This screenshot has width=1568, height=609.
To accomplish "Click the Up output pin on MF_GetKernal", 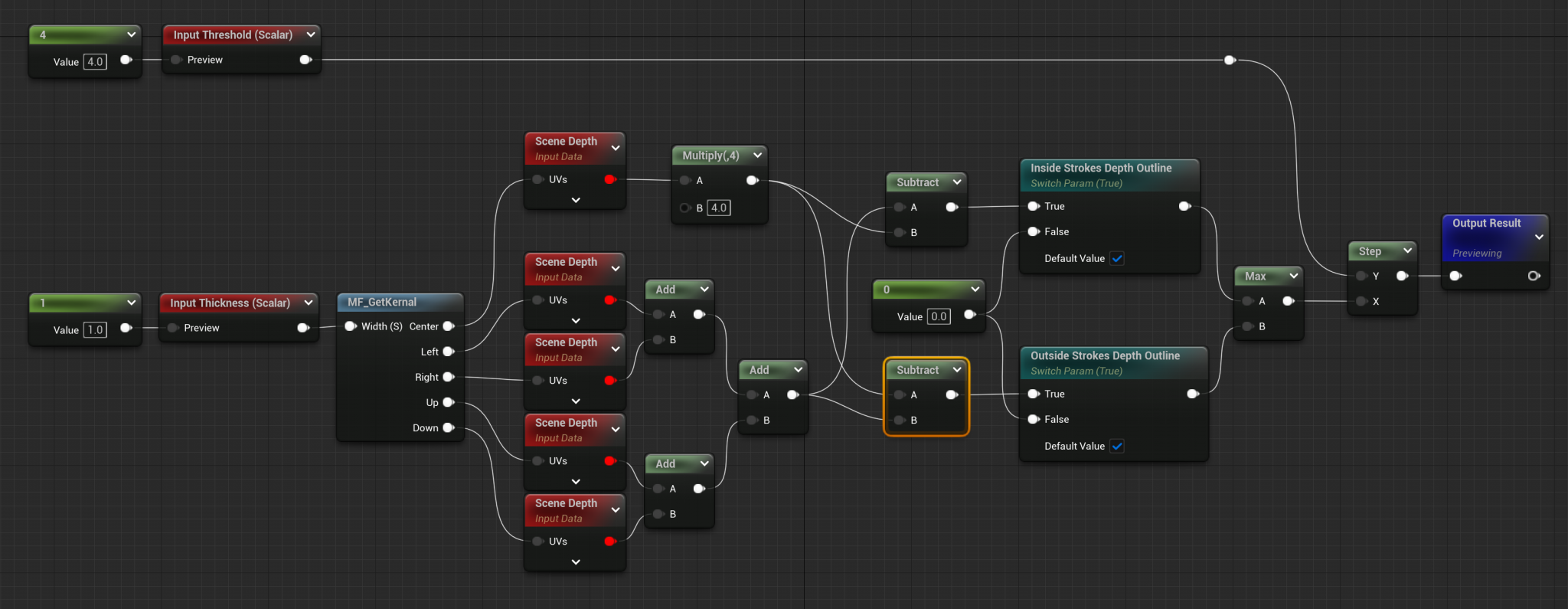I will (x=449, y=402).
